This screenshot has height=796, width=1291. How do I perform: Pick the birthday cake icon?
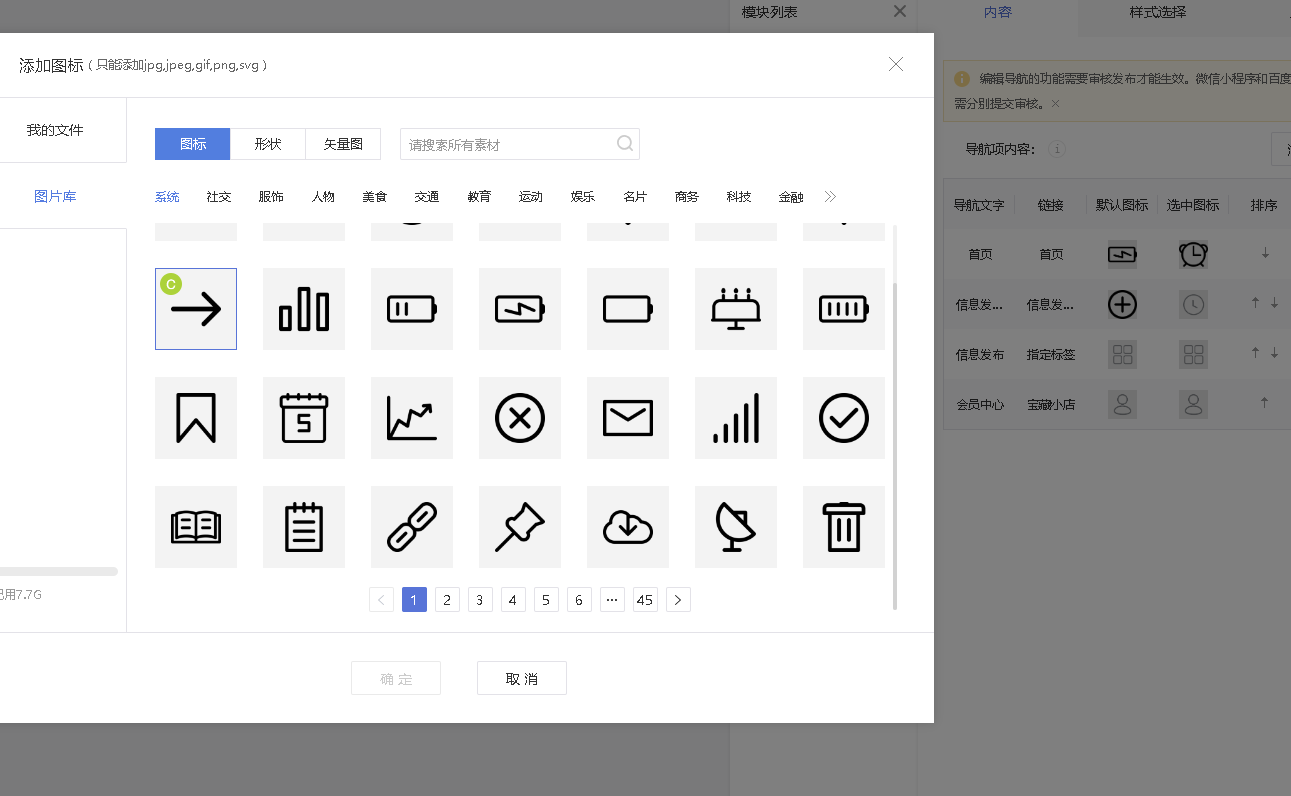(x=736, y=309)
